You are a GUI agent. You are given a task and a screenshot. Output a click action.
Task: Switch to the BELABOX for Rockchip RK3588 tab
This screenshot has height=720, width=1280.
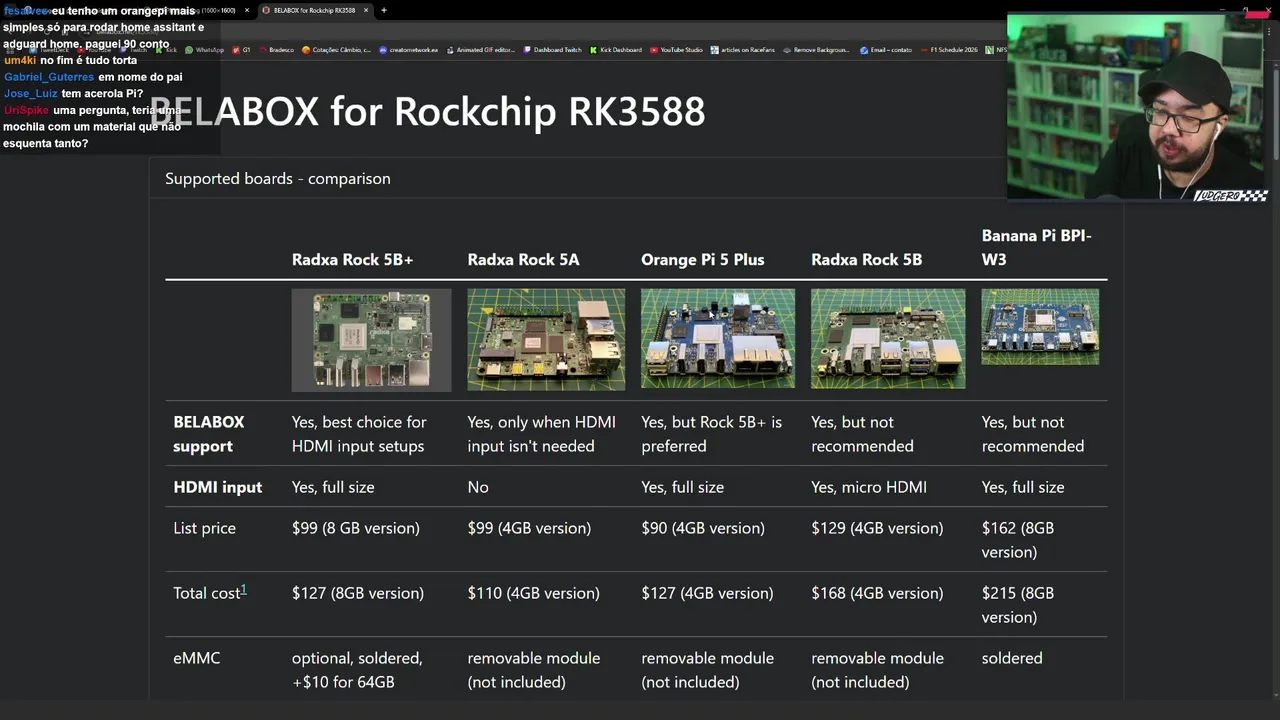coord(315,10)
